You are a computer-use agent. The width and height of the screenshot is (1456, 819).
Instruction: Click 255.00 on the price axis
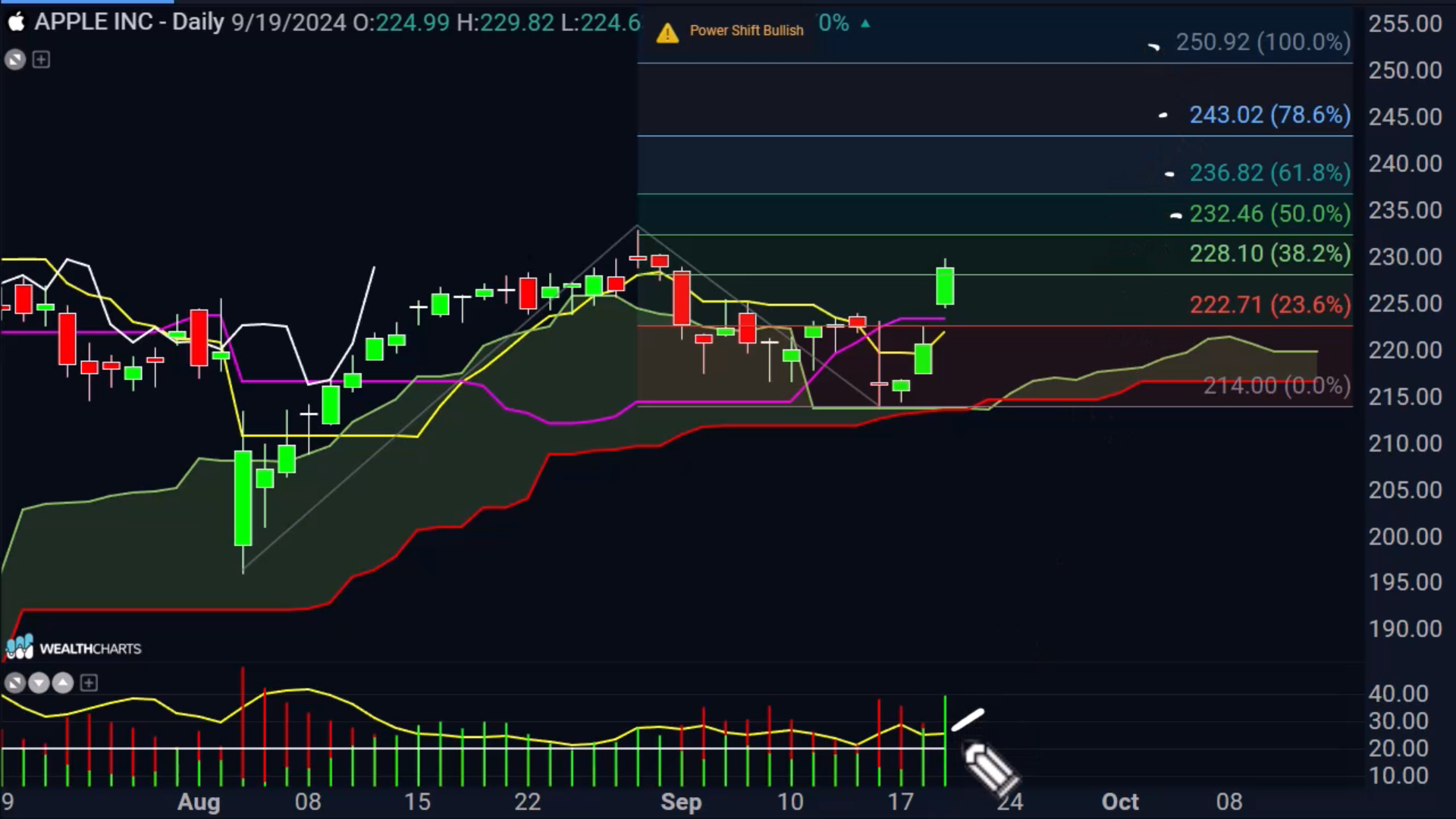click(x=1404, y=24)
